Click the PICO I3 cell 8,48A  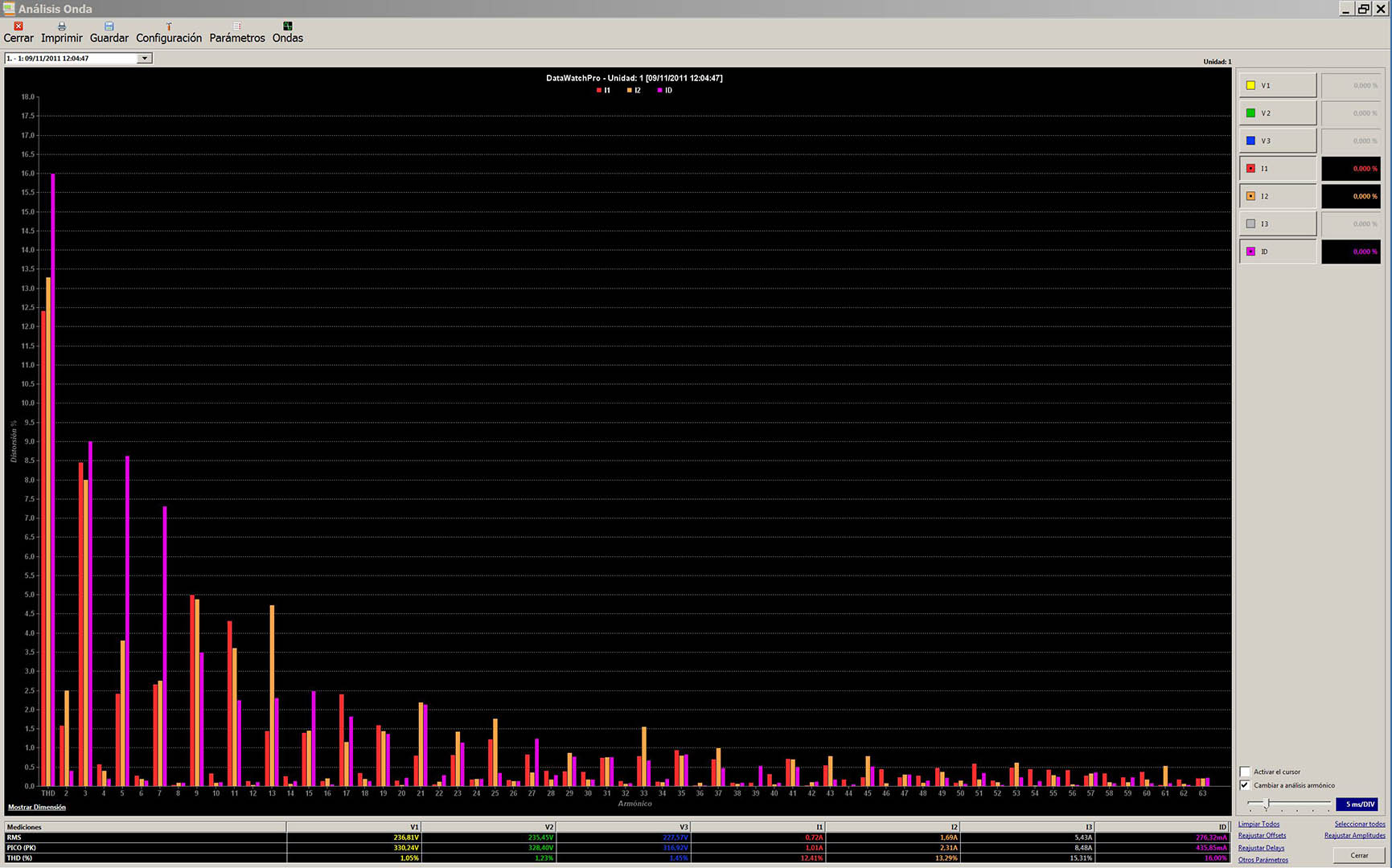tap(1027, 848)
